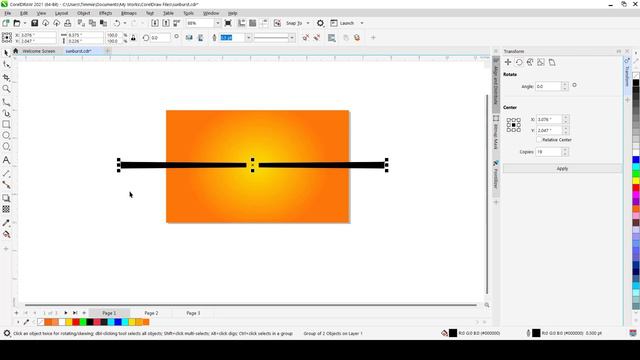
Task: Open the File menu
Action: click(8, 13)
